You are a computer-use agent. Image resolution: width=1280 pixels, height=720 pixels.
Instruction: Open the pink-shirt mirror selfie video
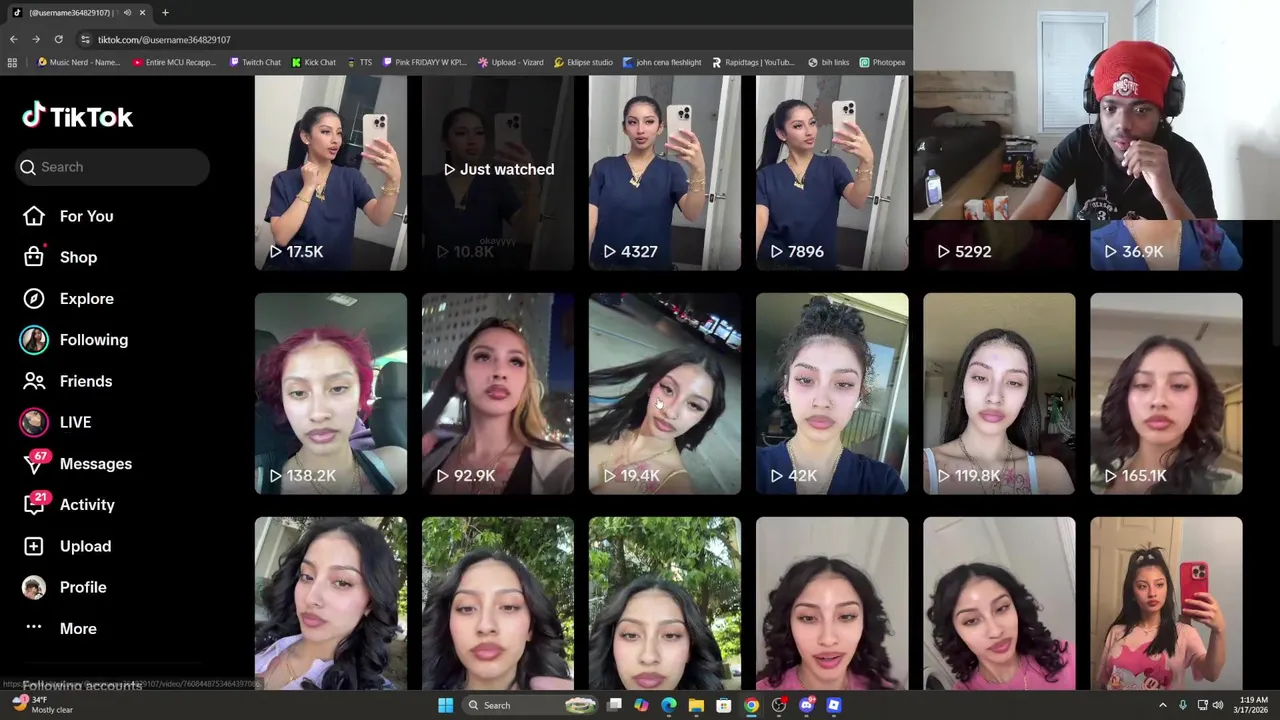[x=1166, y=603]
